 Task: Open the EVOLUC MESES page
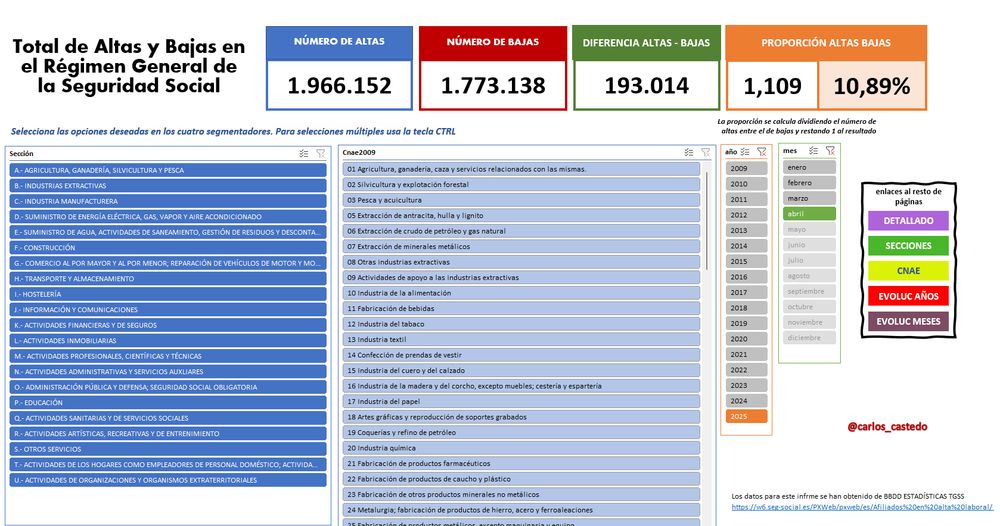pyautogui.click(x=908, y=321)
